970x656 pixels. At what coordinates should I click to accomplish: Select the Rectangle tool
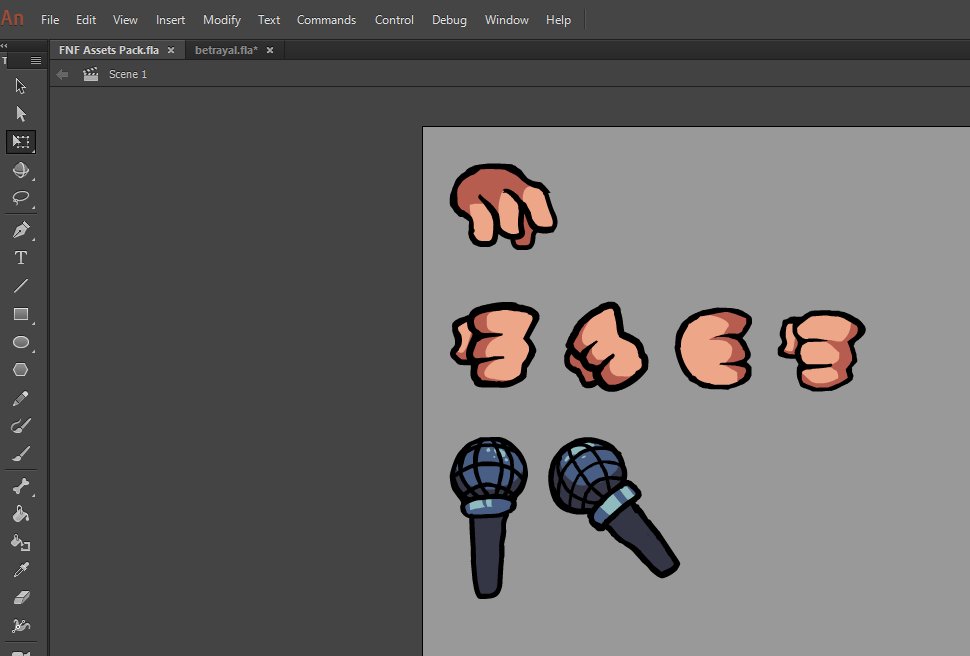[21, 314]
